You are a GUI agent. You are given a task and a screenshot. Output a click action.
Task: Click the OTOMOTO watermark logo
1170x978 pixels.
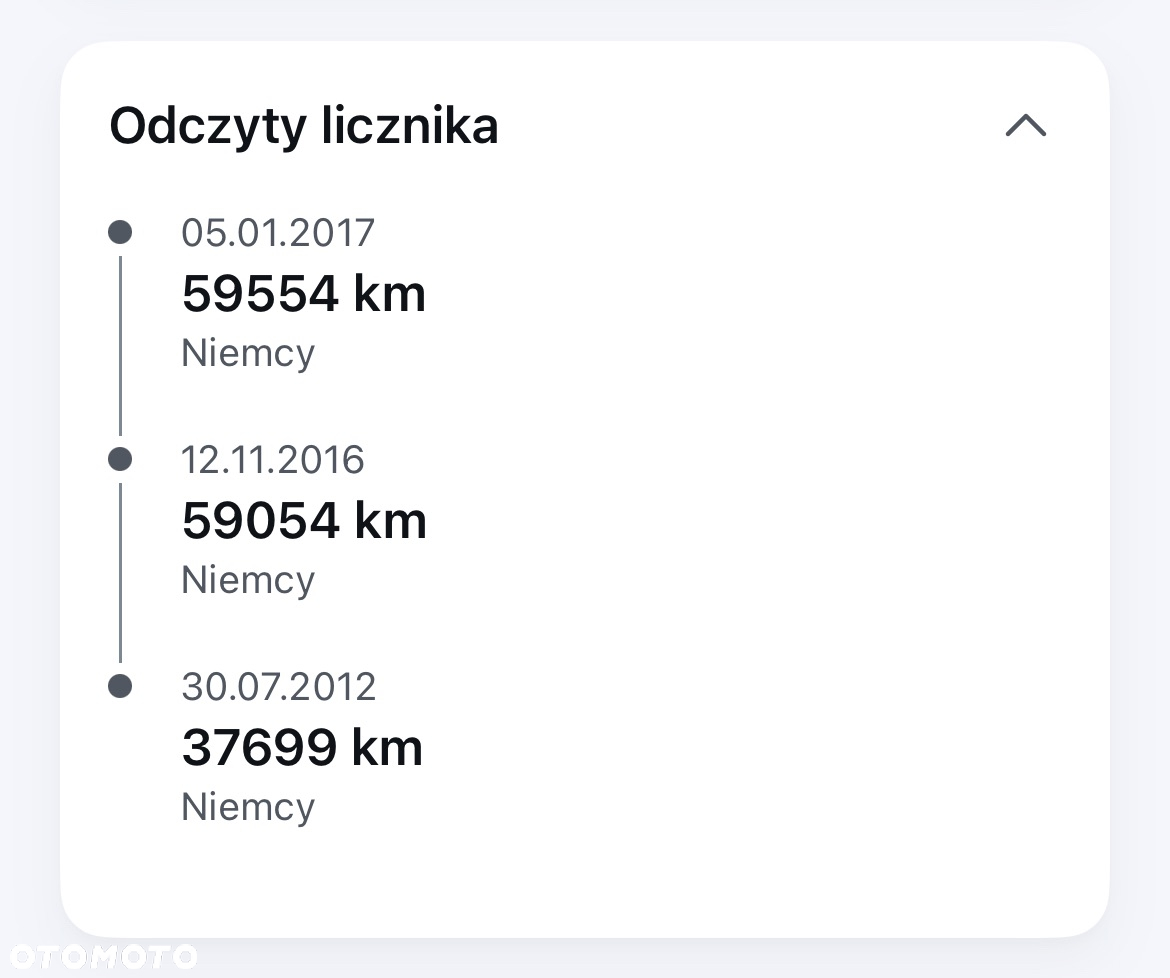(x=104, y=956)
